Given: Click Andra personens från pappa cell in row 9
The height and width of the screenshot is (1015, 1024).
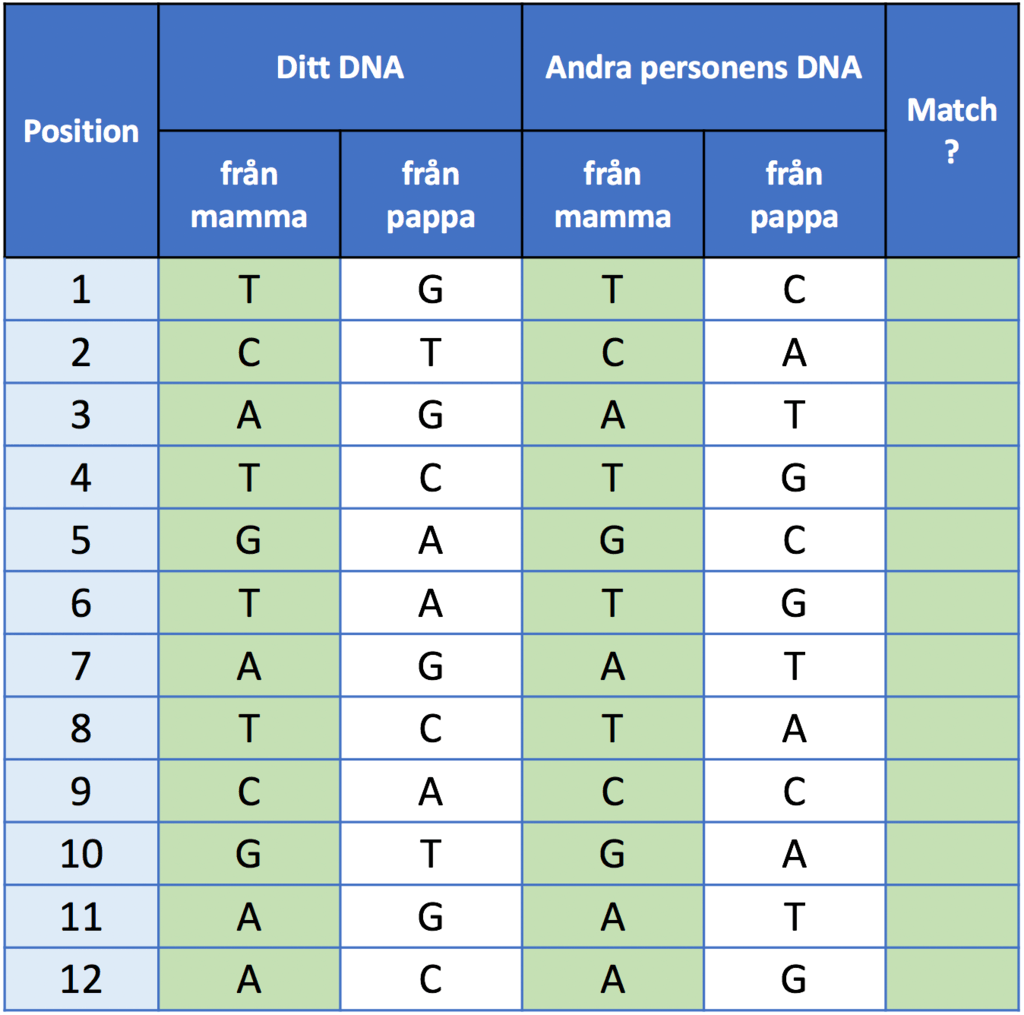Looking at the screenshot, I should pyautogui.click(x=794, y=791).
